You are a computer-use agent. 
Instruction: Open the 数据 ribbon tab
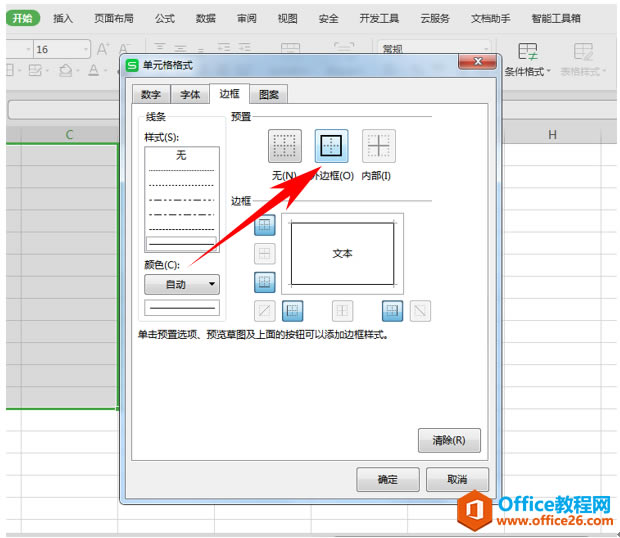(x=206, y=18)
